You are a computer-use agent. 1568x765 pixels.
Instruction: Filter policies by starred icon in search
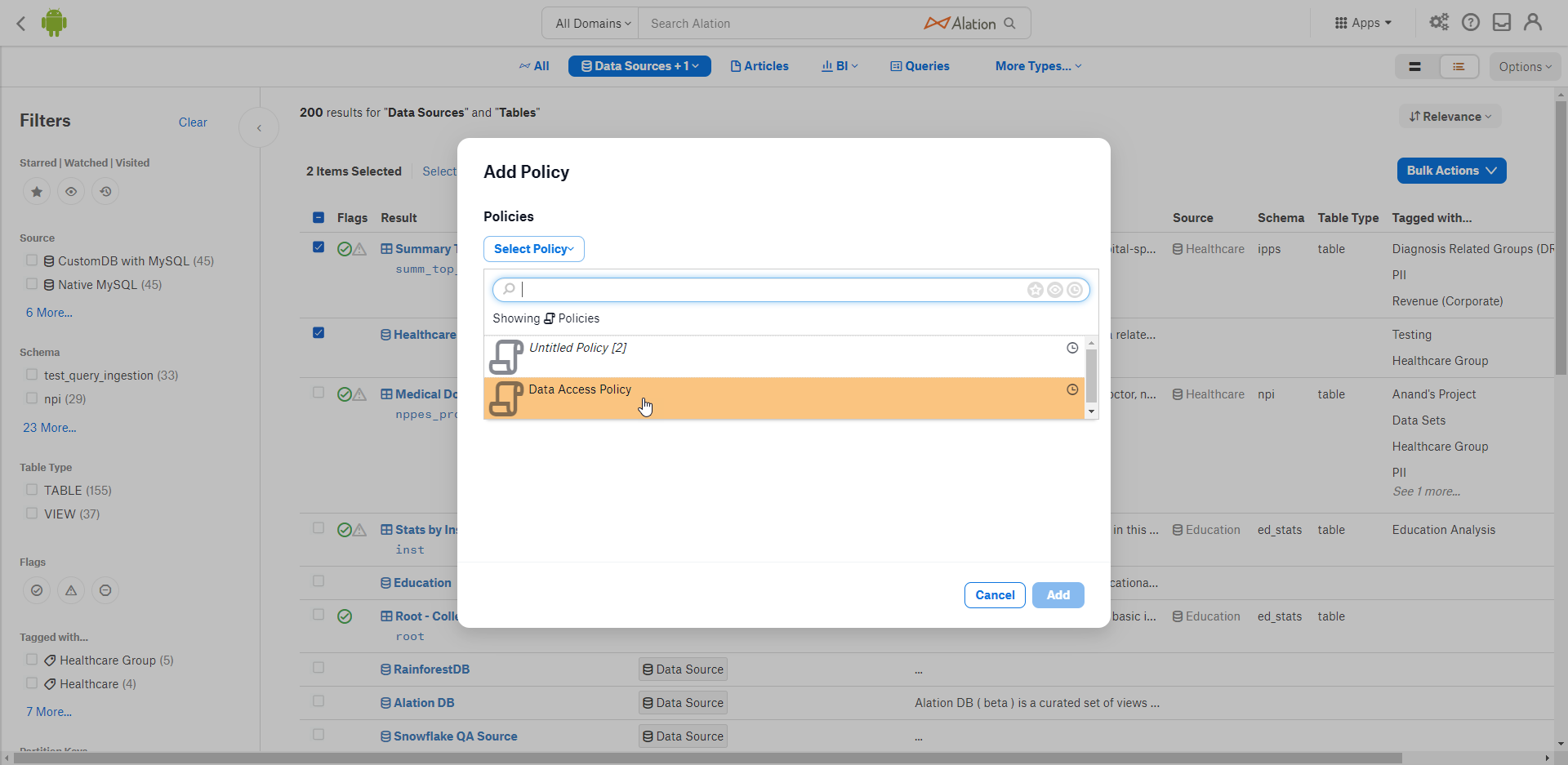coord(1036,290)
